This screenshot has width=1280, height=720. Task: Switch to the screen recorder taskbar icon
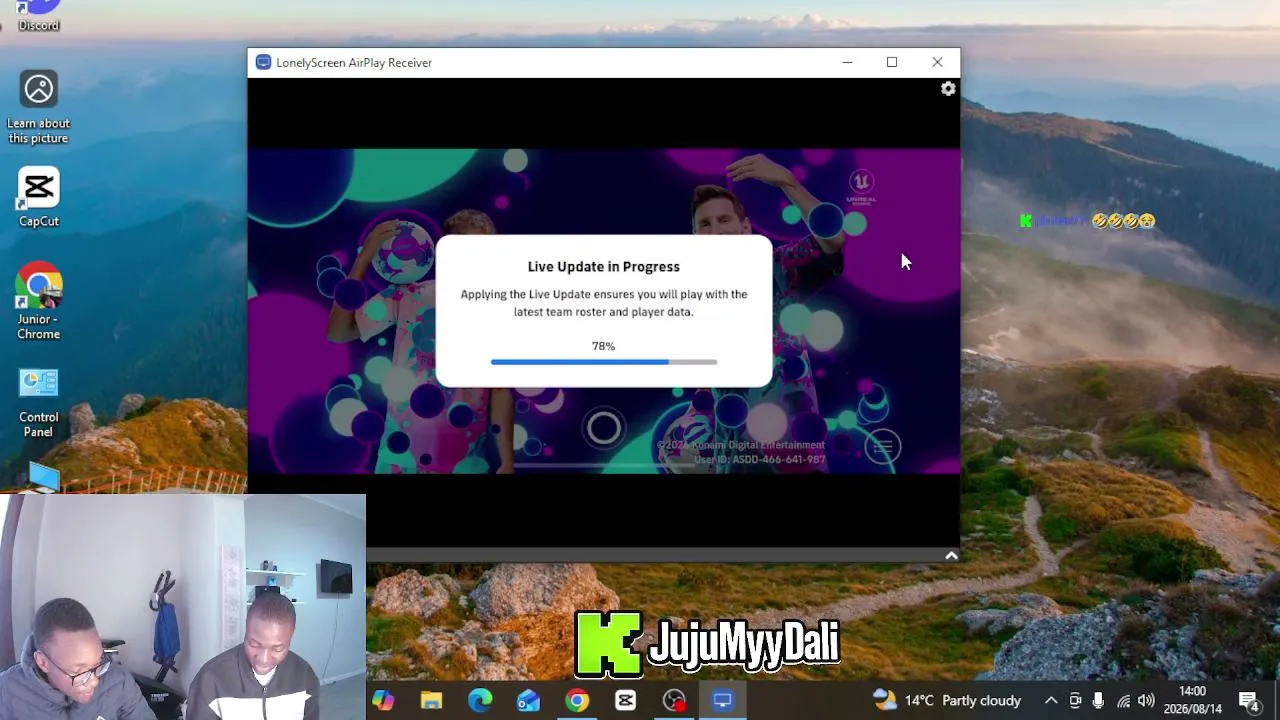click(674, 700)
